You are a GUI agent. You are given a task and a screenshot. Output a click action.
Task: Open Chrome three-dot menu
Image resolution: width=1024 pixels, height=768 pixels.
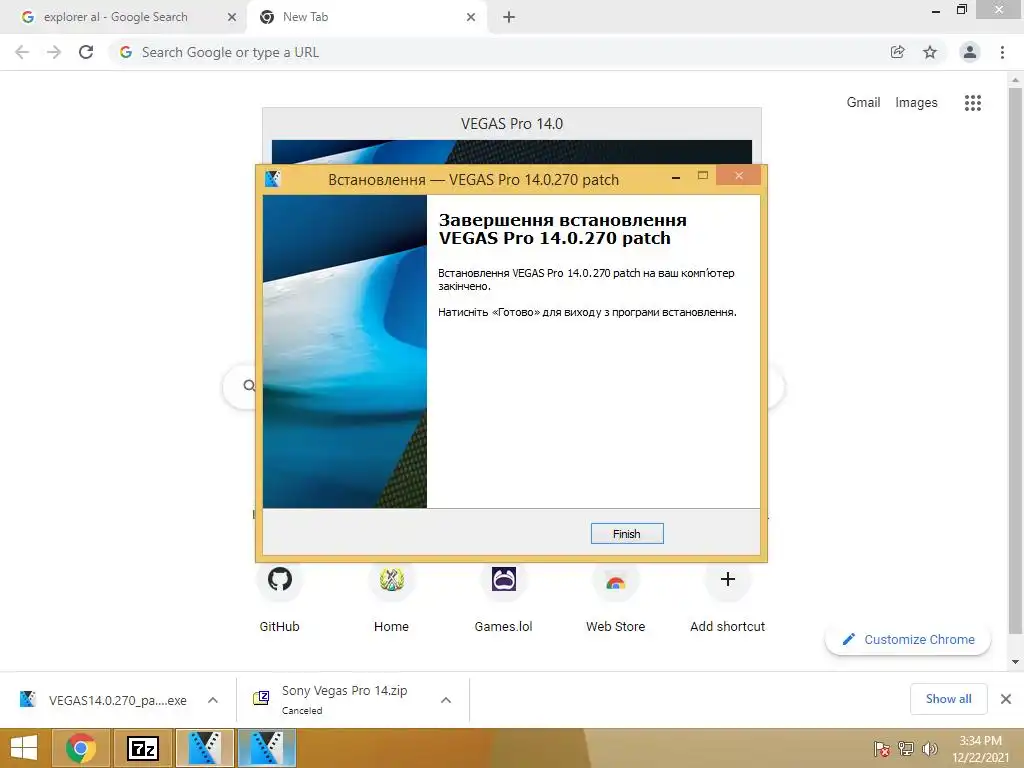[1002, 52]
